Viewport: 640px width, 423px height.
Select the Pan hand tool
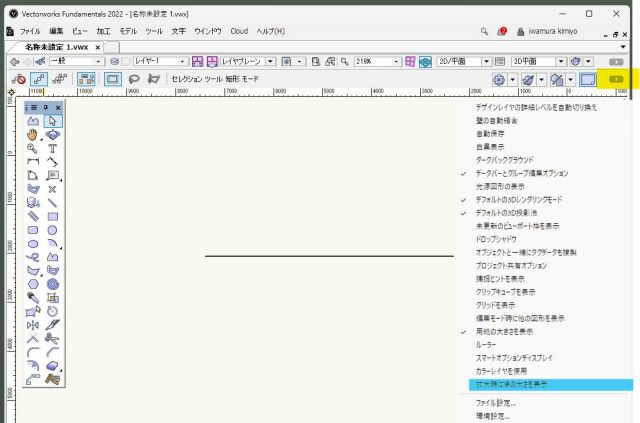[x=33, y=134]
